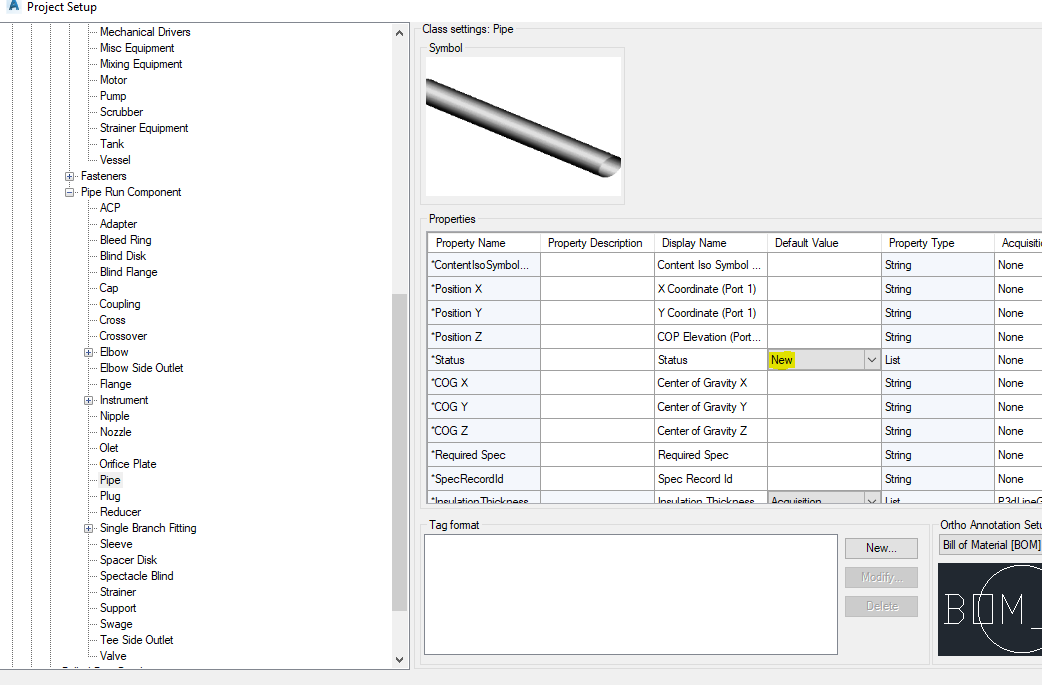
Task: Click the BOM annotation preview image
Action: click(x=990, y=609)
